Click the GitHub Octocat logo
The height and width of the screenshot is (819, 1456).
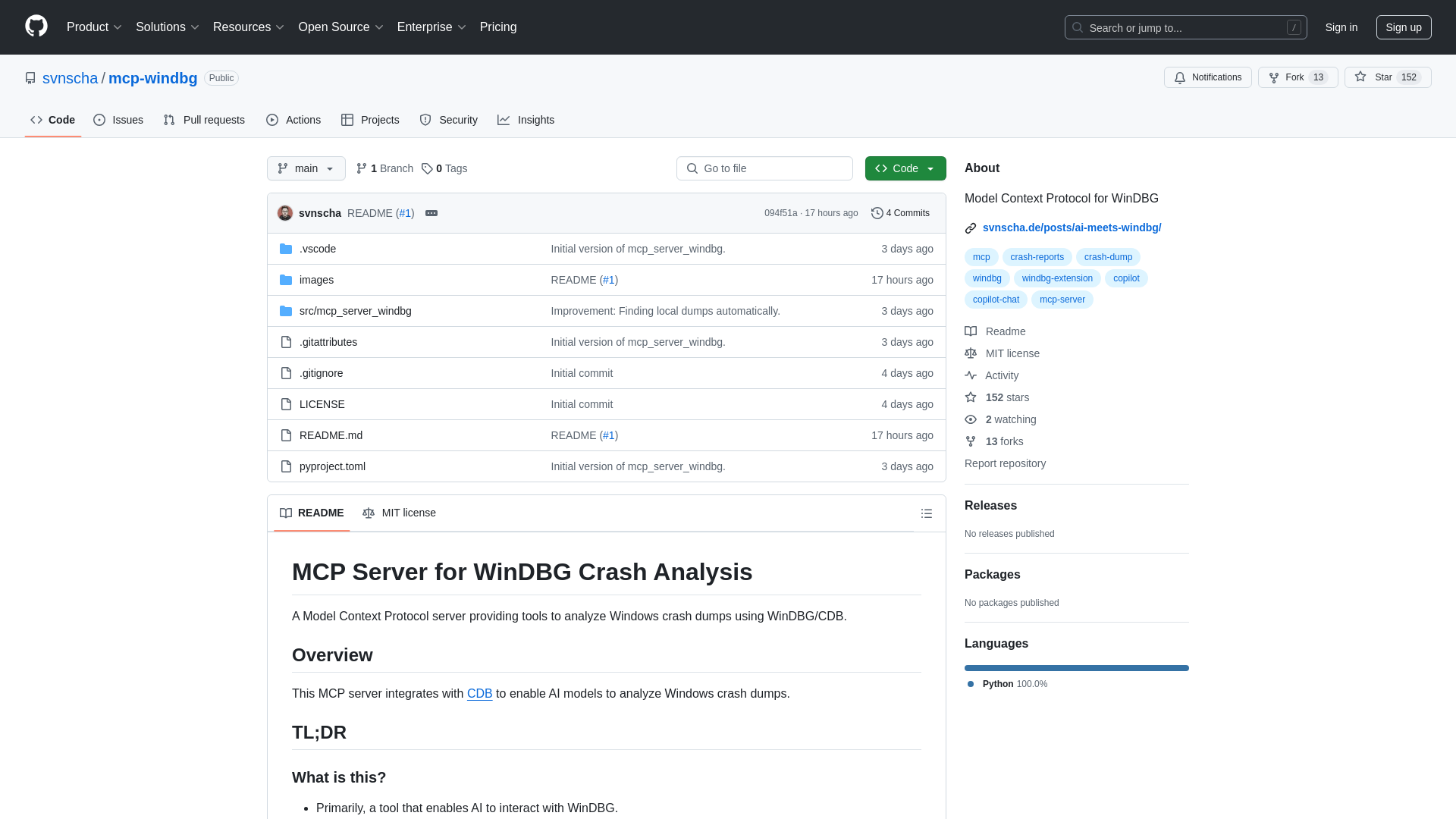(36, 27)
